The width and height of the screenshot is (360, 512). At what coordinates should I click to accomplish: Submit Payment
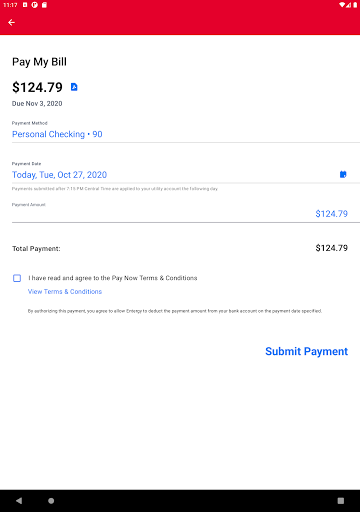(306, 351)
